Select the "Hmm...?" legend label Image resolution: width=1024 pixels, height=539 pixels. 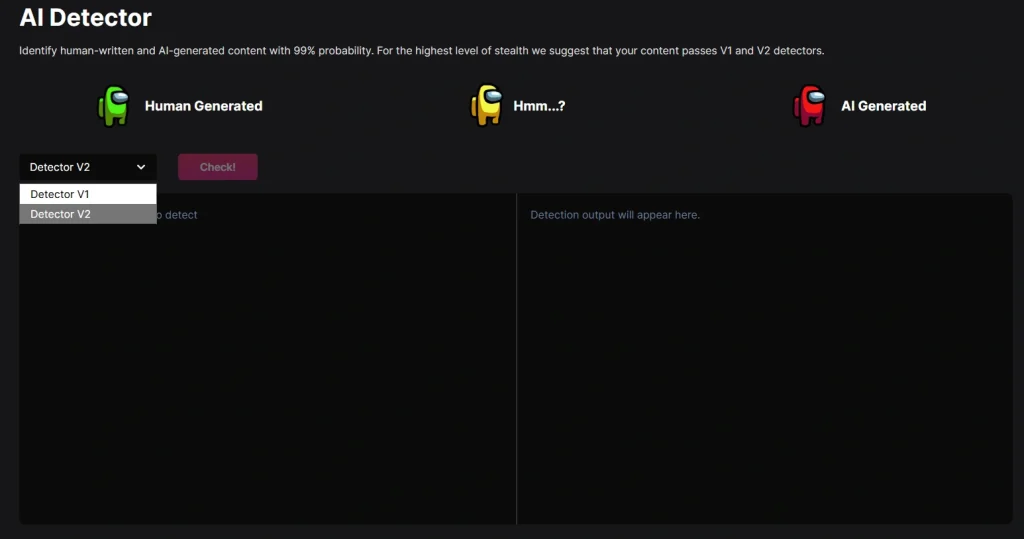538,106
